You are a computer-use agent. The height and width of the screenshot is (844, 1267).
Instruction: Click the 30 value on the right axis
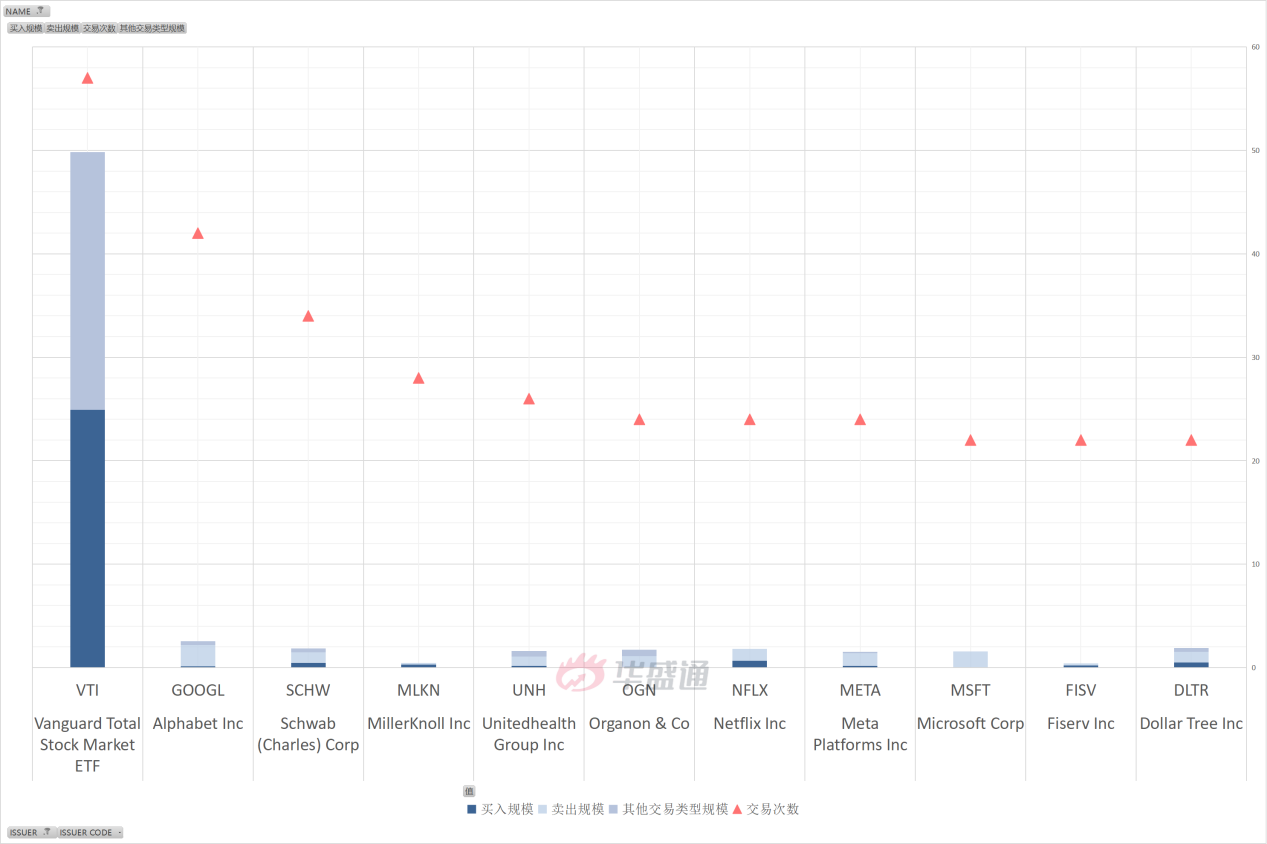(x=1254, y=357)
